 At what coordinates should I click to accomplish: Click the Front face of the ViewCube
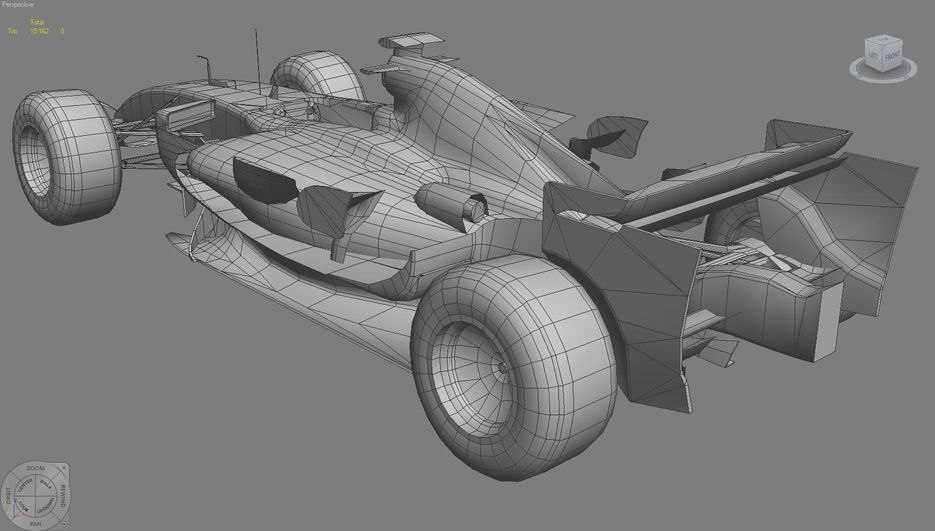892,53
